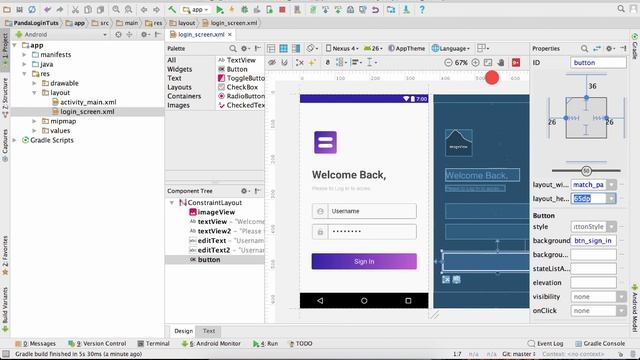640x360 pixels.
Task: Click the ID input field with button
Action: coord(598,62)
